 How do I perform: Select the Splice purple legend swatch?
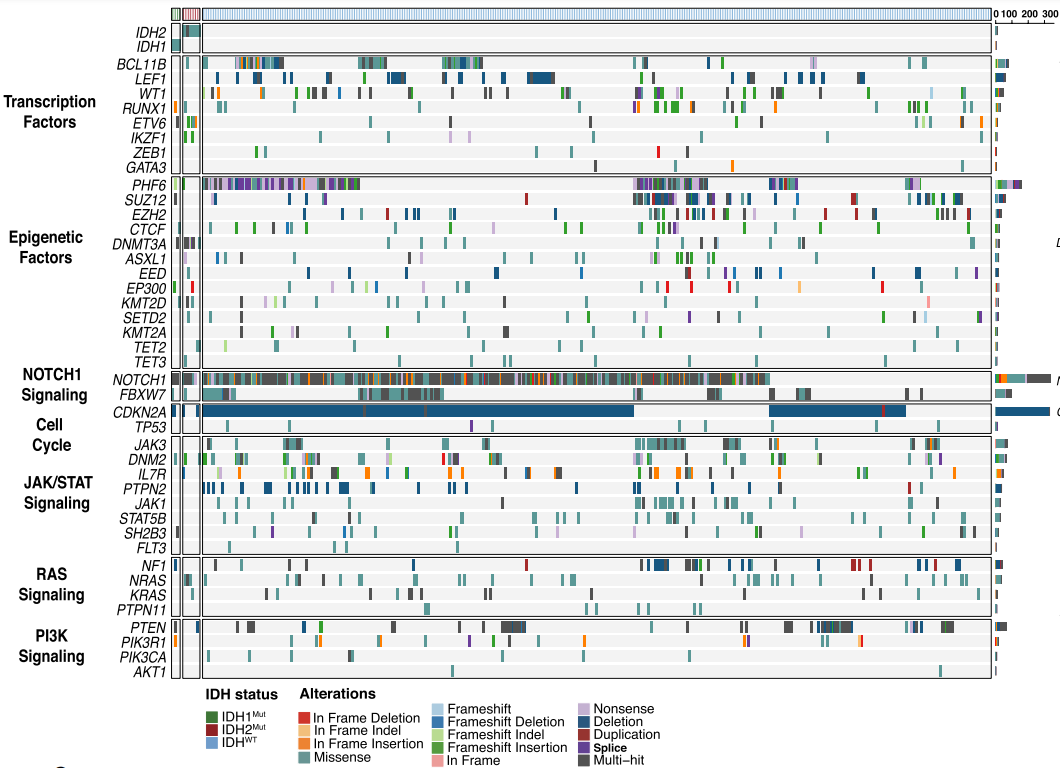coord(585,747)
